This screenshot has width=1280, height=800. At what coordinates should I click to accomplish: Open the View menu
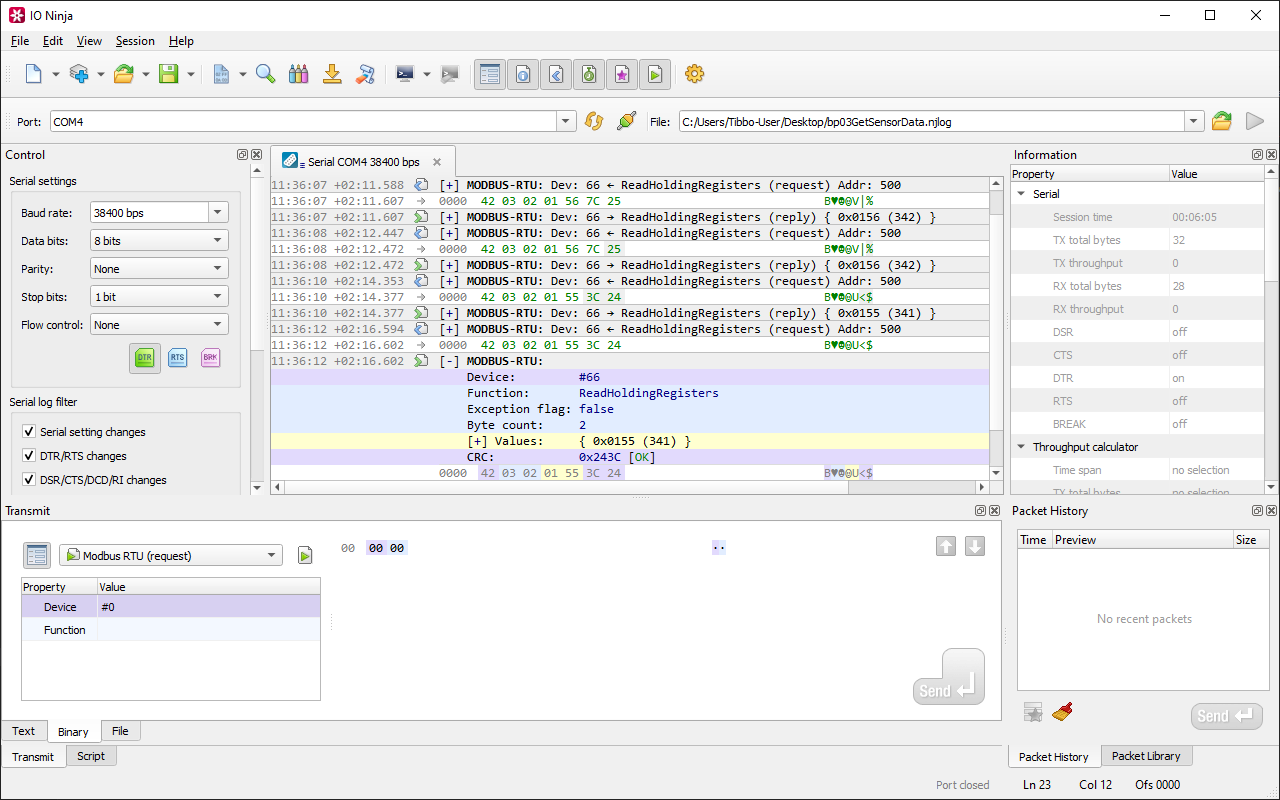(89, 41)
